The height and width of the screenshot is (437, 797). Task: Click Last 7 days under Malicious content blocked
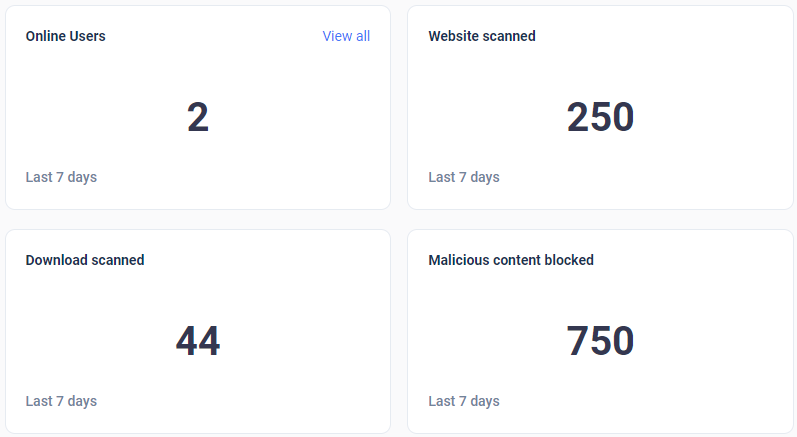pyautogui.click(x=464, y=401)
